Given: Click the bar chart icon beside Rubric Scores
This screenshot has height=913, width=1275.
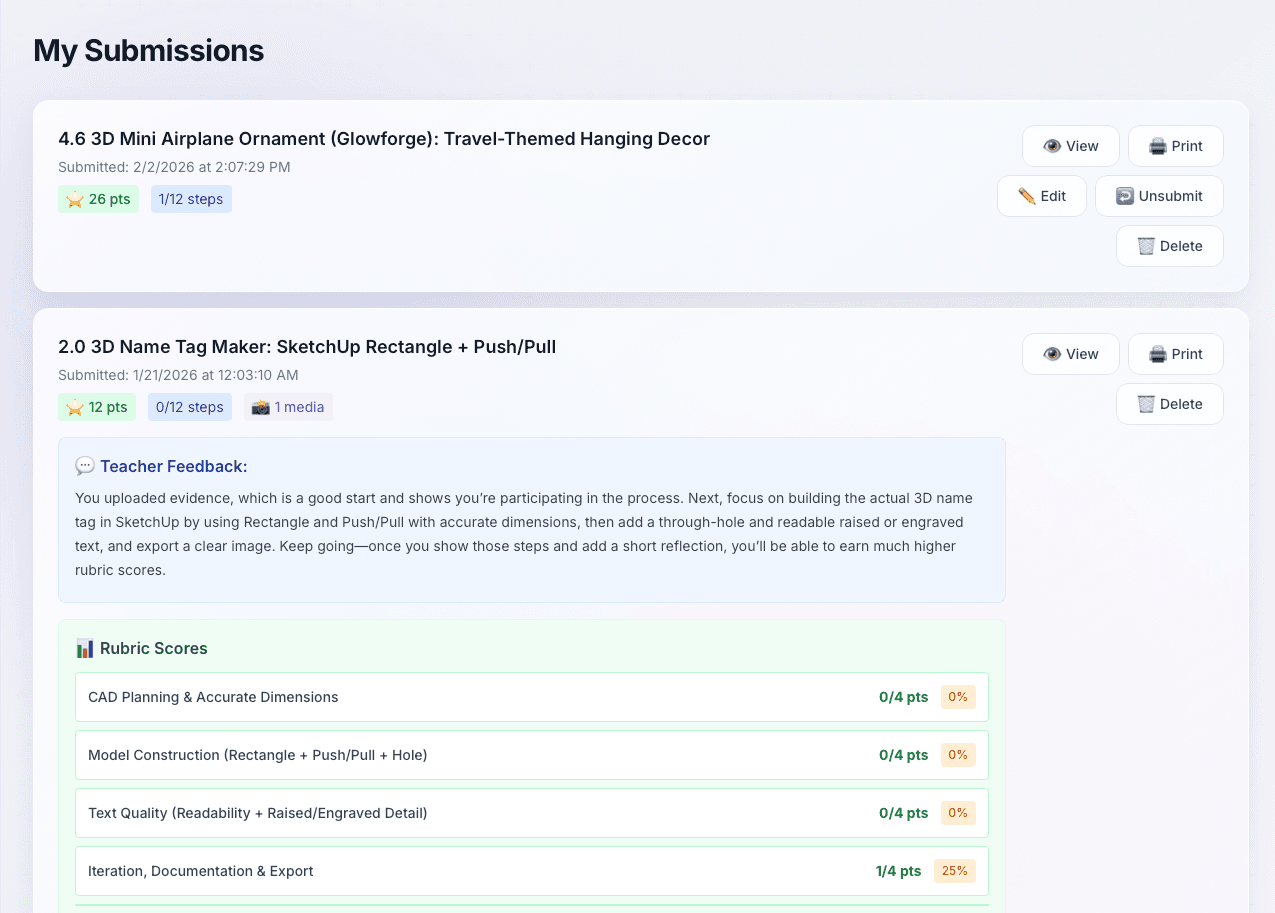Looking at the screenshot, I should (x=84, y=647).
